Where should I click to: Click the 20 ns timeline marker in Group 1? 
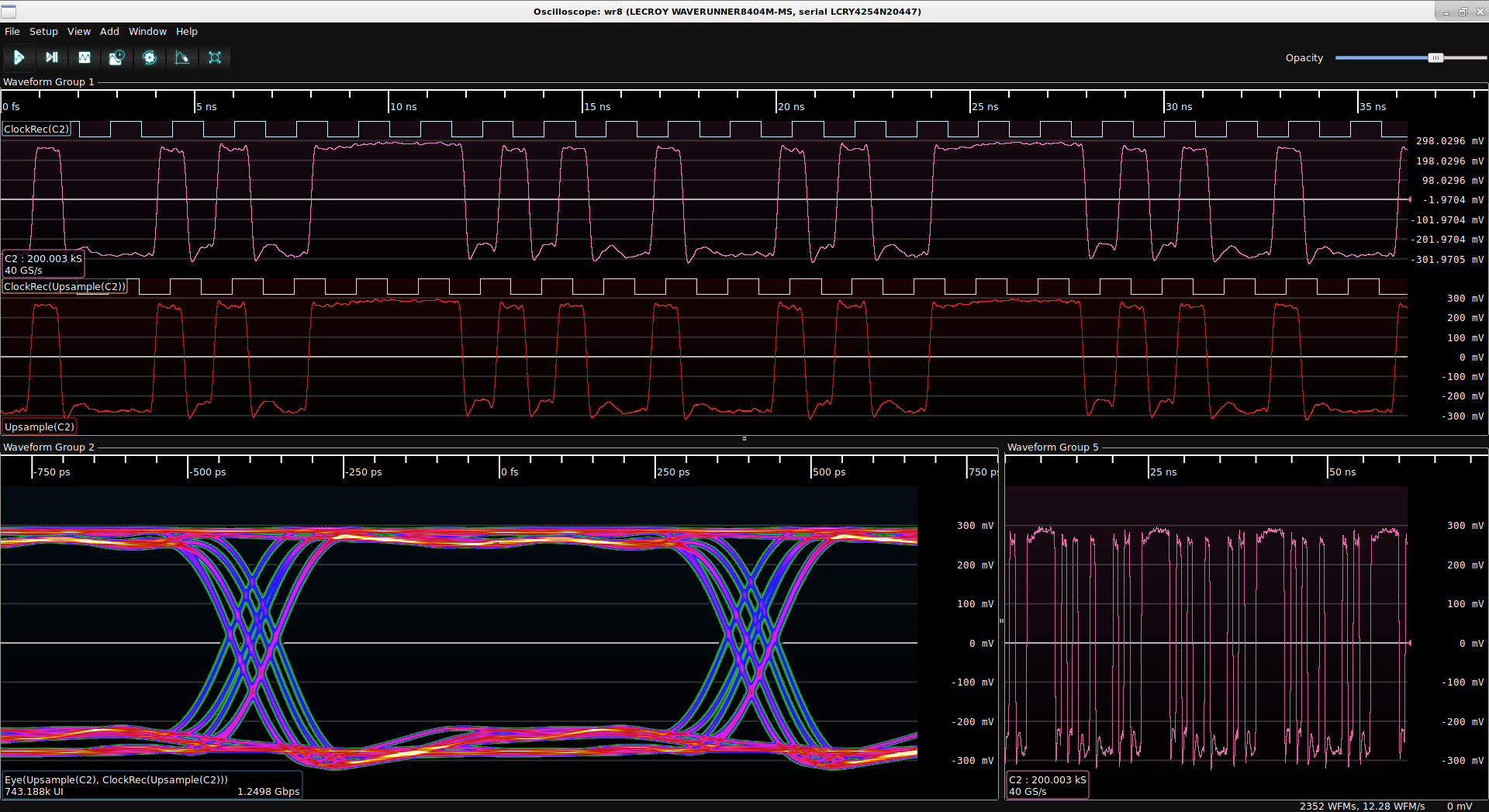(x=791, y=107)
